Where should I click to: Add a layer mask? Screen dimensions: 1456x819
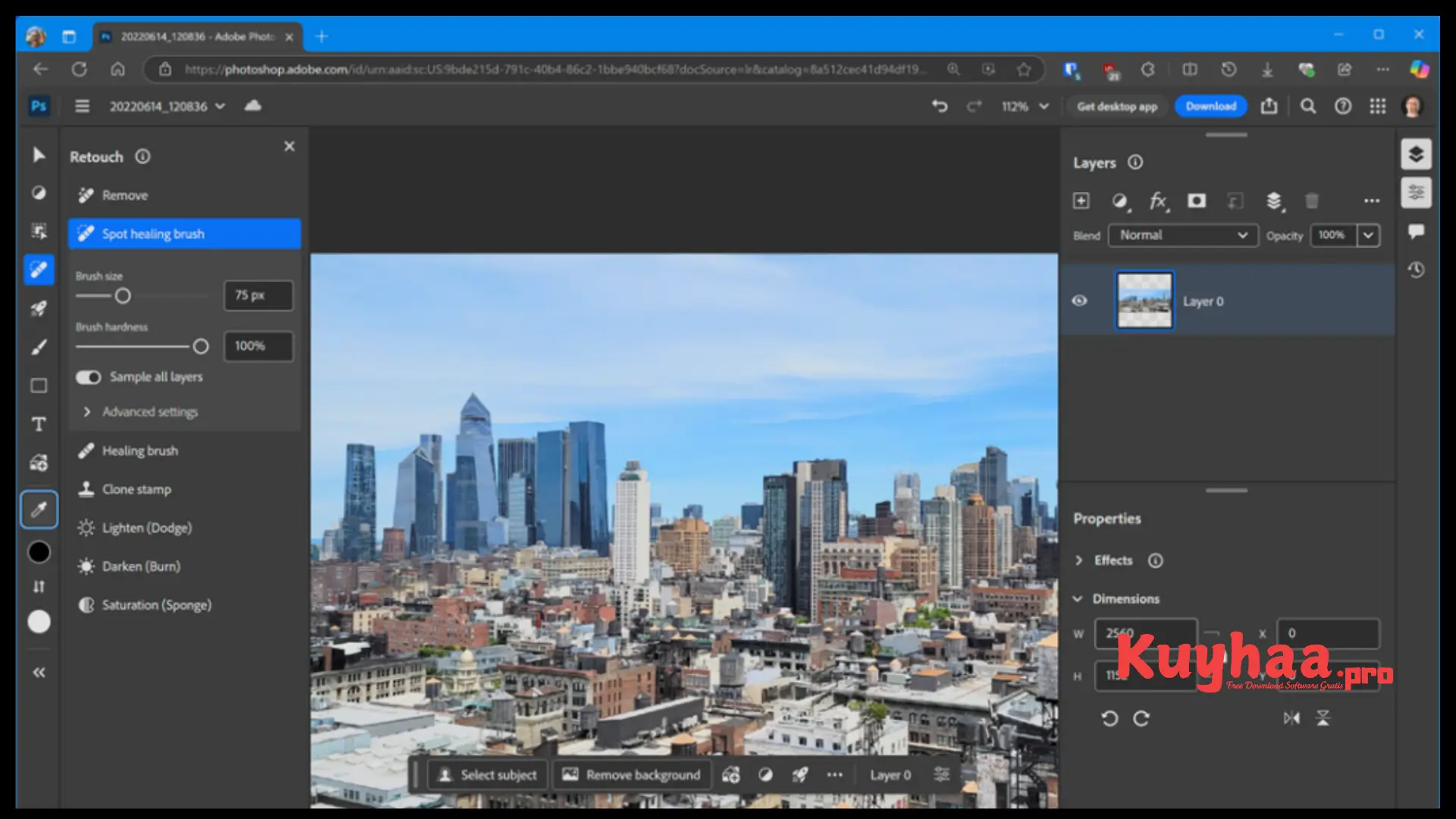[x=1197, y=201]
